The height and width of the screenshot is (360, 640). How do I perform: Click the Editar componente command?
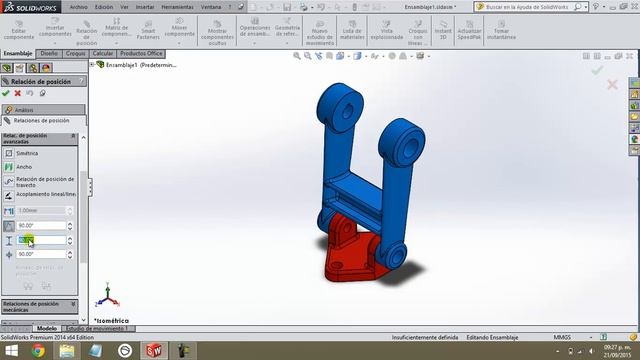click(18, 31)
